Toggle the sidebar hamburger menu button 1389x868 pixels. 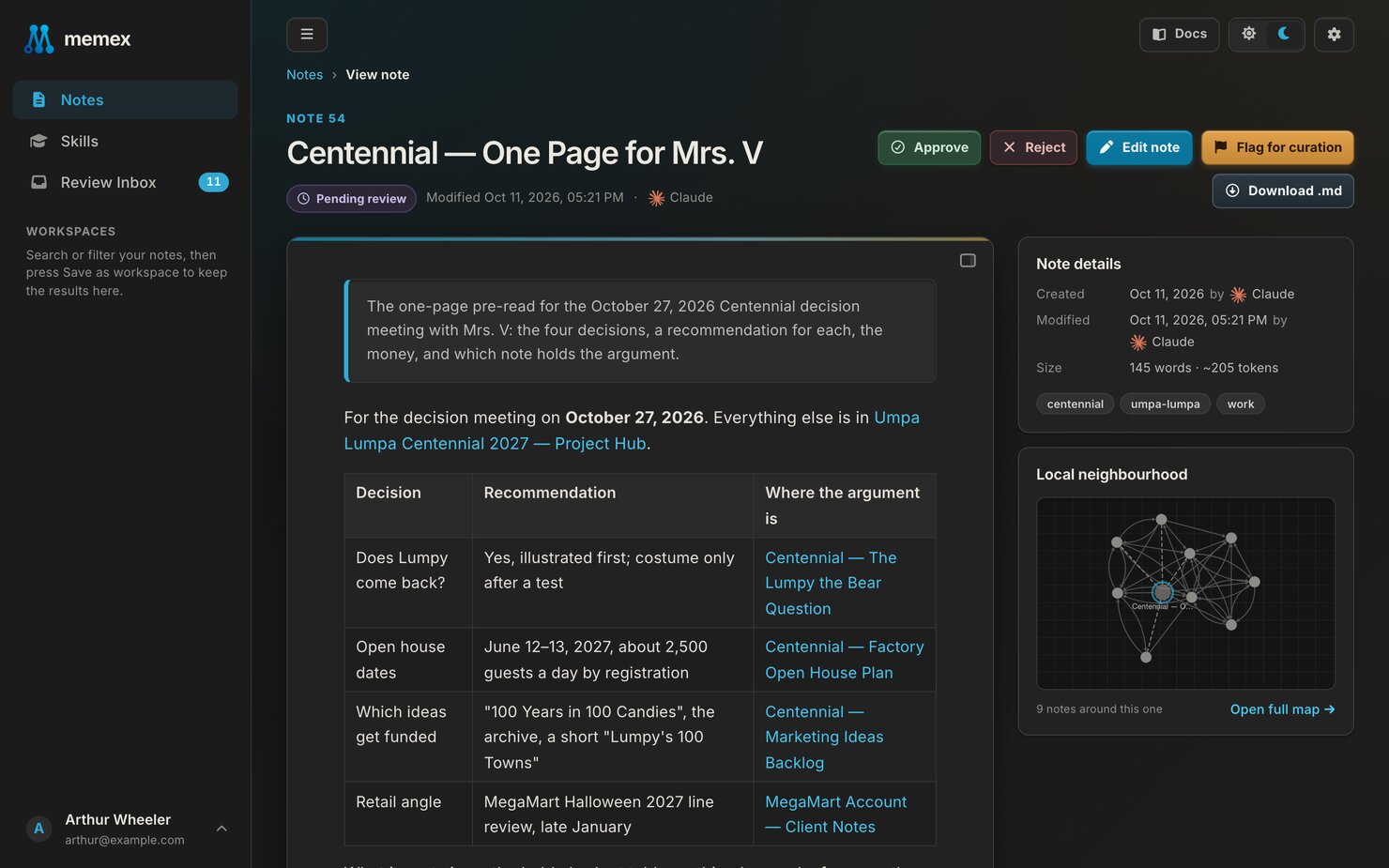[x=307, y=35]
